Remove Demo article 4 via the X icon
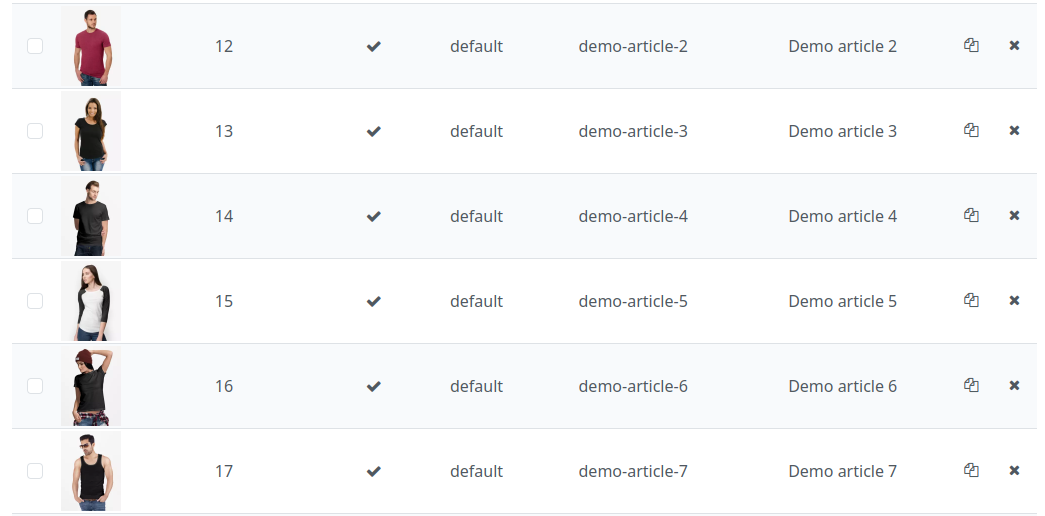 [1014, 216]
